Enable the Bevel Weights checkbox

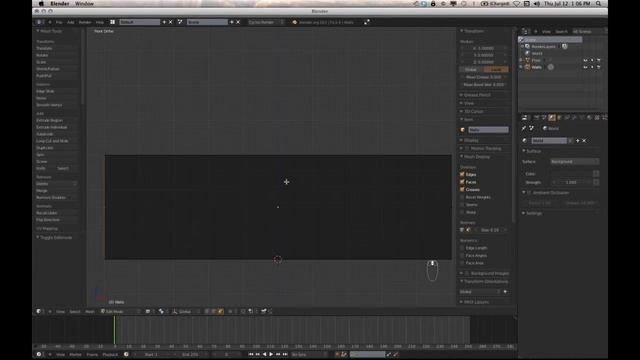[462, 197]
